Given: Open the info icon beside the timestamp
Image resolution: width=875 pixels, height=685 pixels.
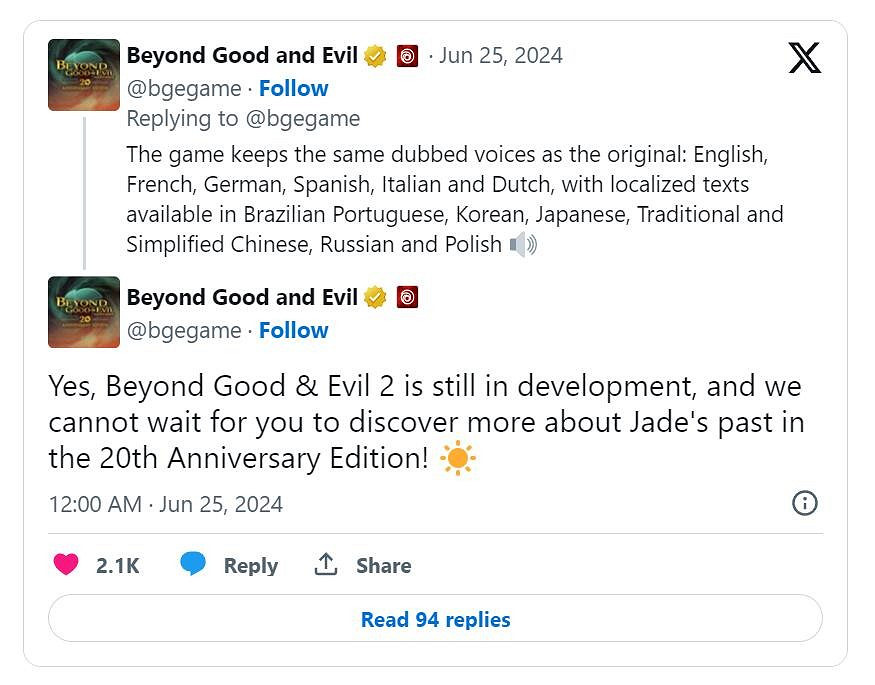Looking at the screenshot, I should coord(804,503).
